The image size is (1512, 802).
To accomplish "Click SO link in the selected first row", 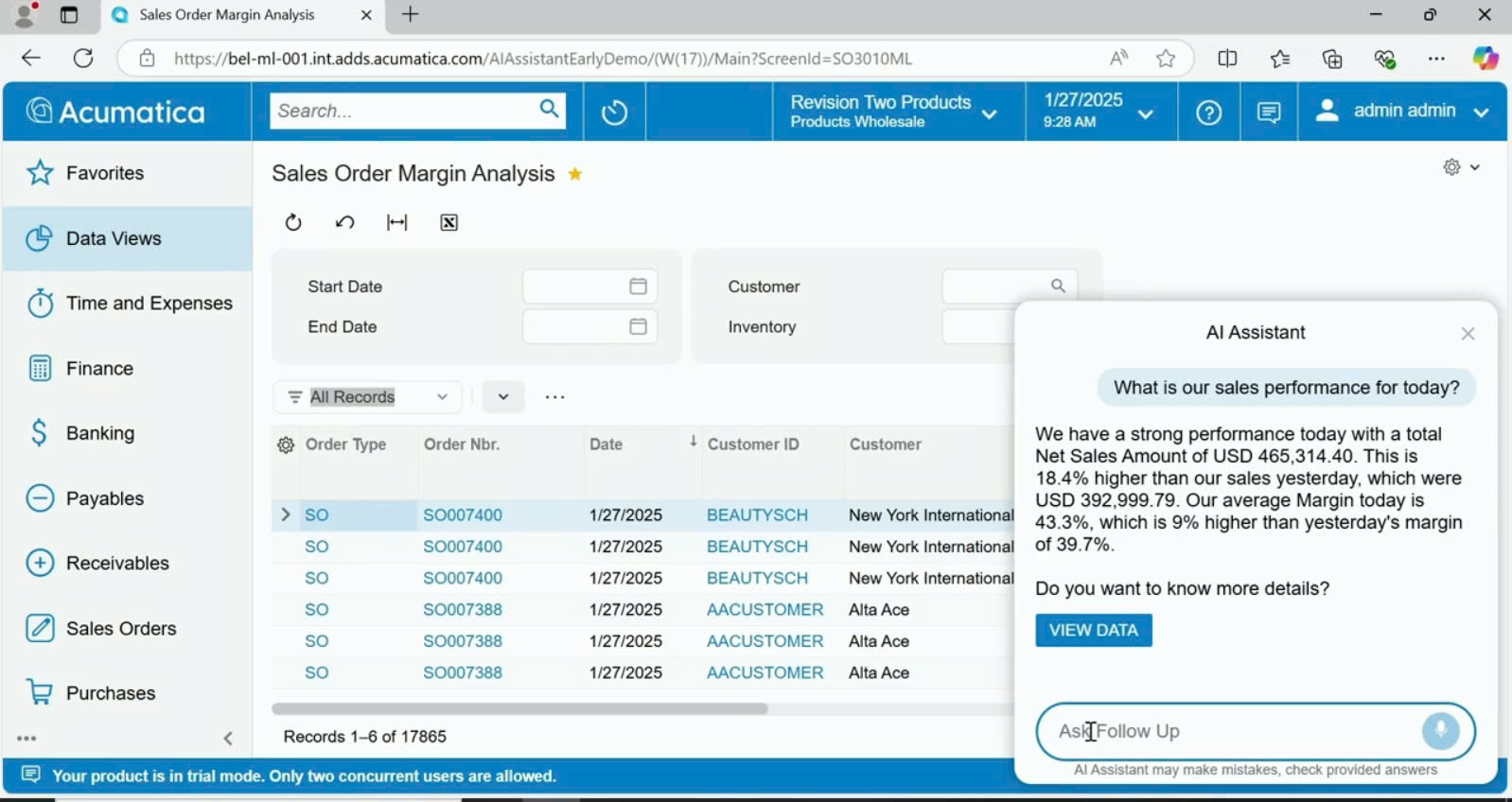I will point(317,515).
